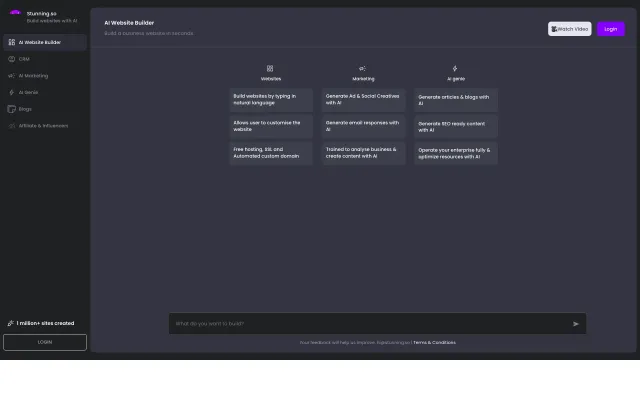Click the AI Genie lightning icon in sidebar
The width and height of the screenshot is (640, 400).
pyautogui.click(x=11, y=92)
